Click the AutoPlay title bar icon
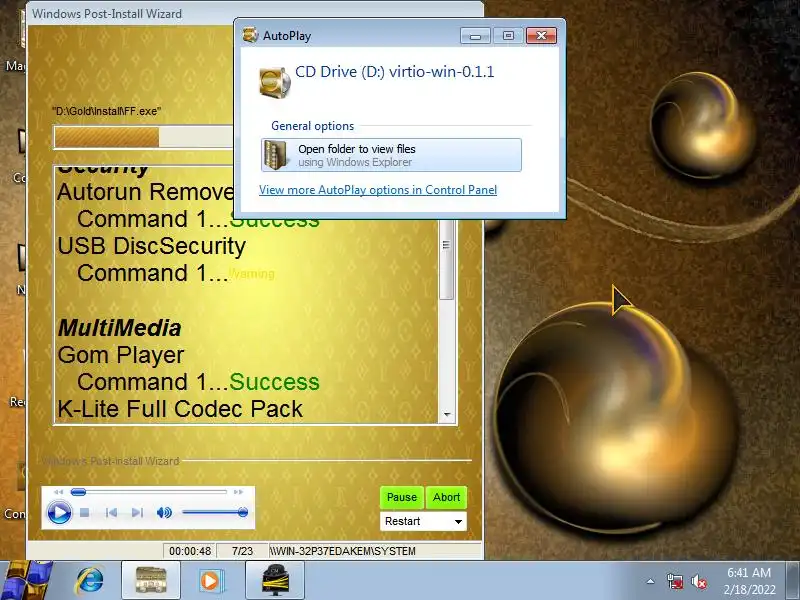The width and height of the screenshot is (800, 600). [x=251, y=35]
